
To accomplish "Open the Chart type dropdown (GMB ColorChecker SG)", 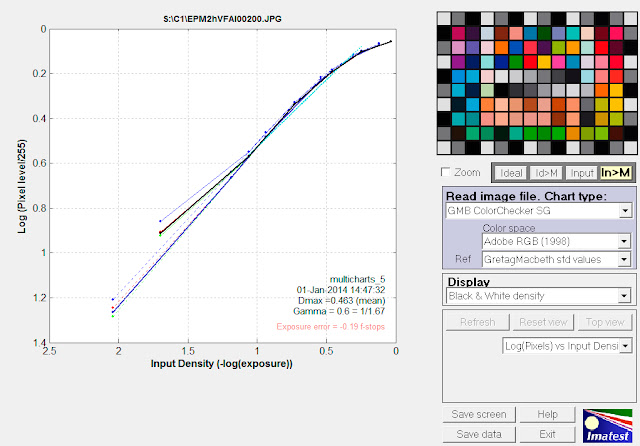I will [539, 211].
